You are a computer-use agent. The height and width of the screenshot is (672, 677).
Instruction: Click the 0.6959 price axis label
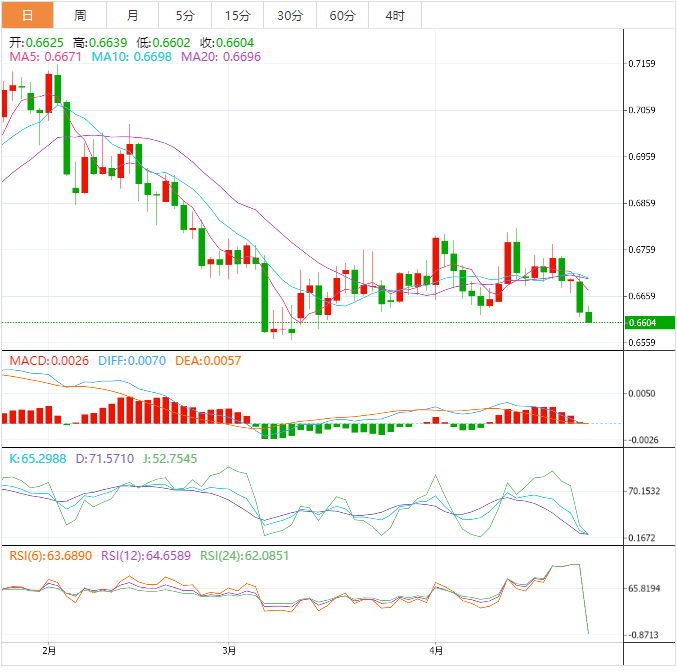(x=642, y=157)
